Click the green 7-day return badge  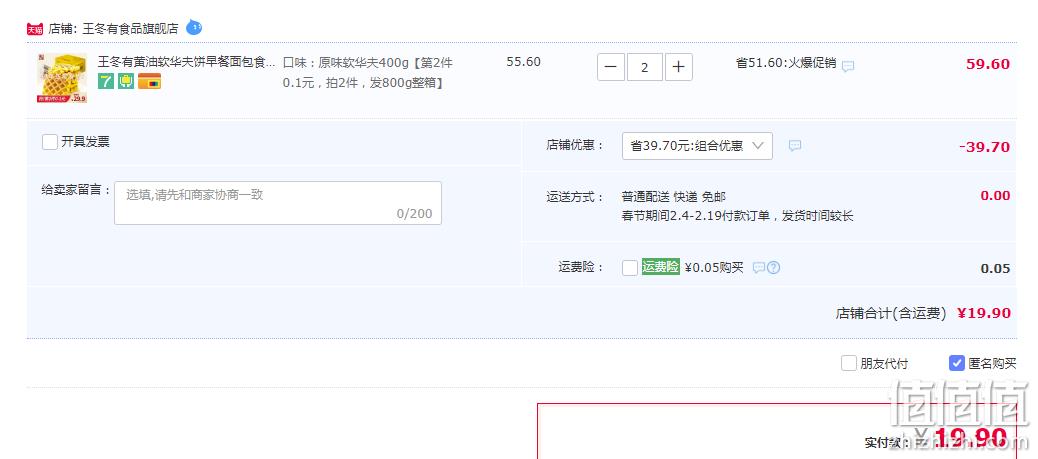tap(106, 81)
